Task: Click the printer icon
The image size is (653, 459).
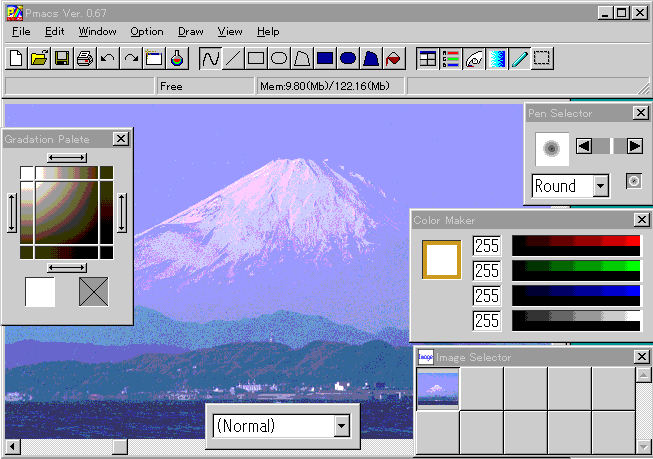Action: click(85, 58)
